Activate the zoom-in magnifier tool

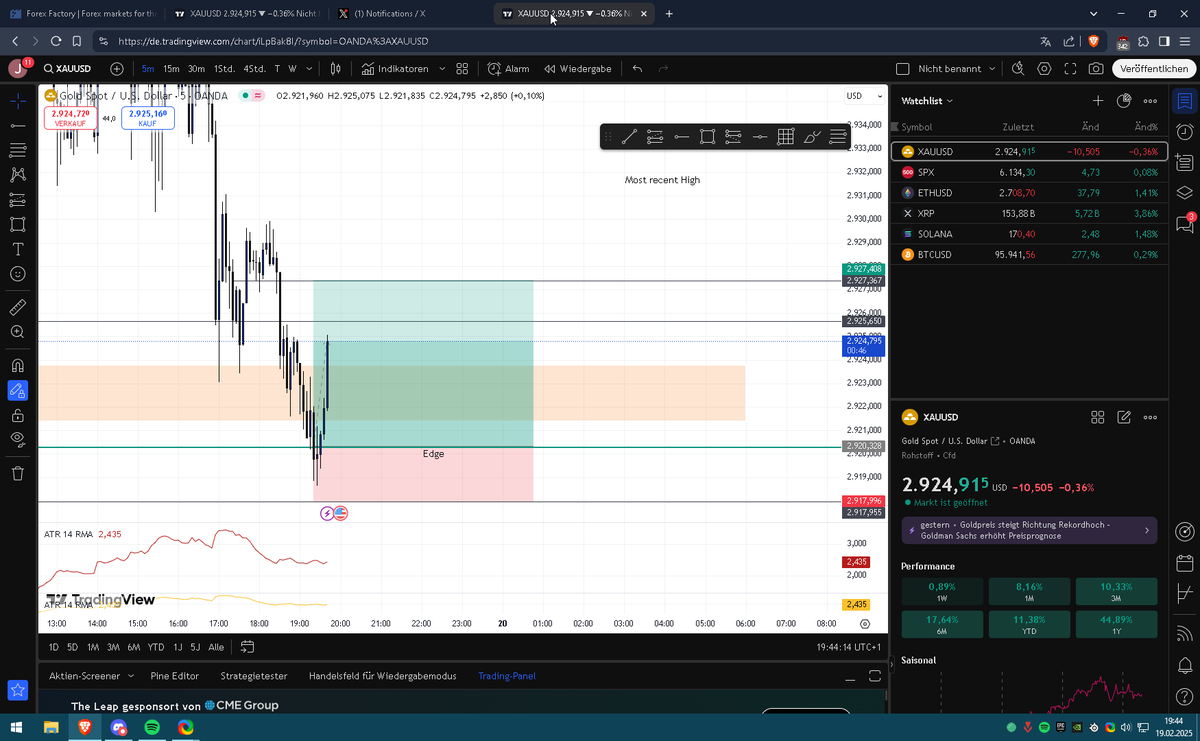[x=17, y=331]
